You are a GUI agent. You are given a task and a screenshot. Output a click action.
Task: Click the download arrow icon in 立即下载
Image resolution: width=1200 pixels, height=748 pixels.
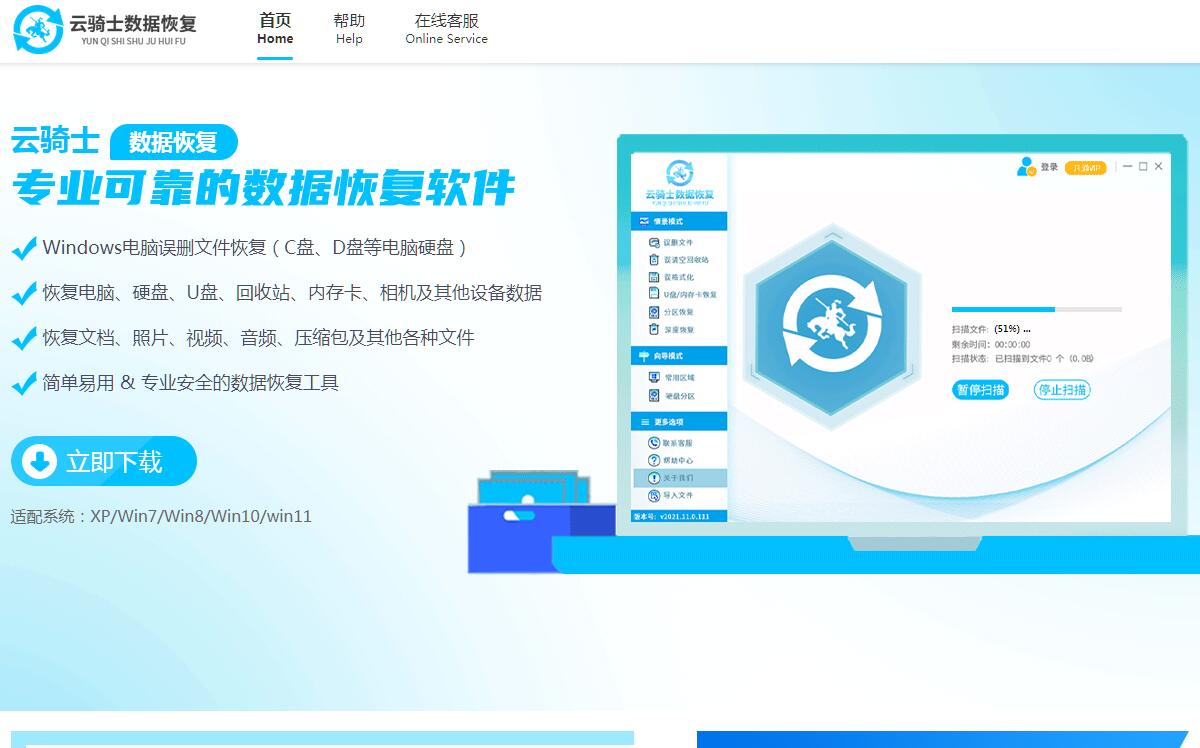40,461
